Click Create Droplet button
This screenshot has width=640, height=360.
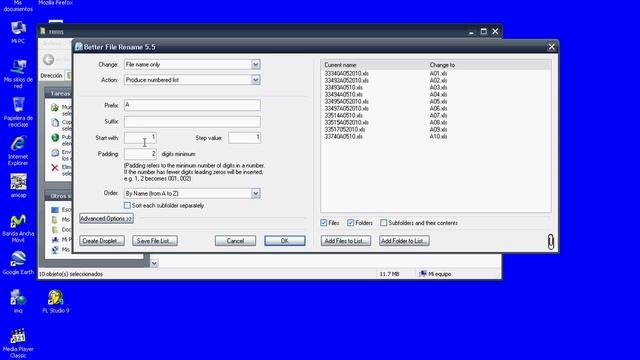[x=102, y=241]
